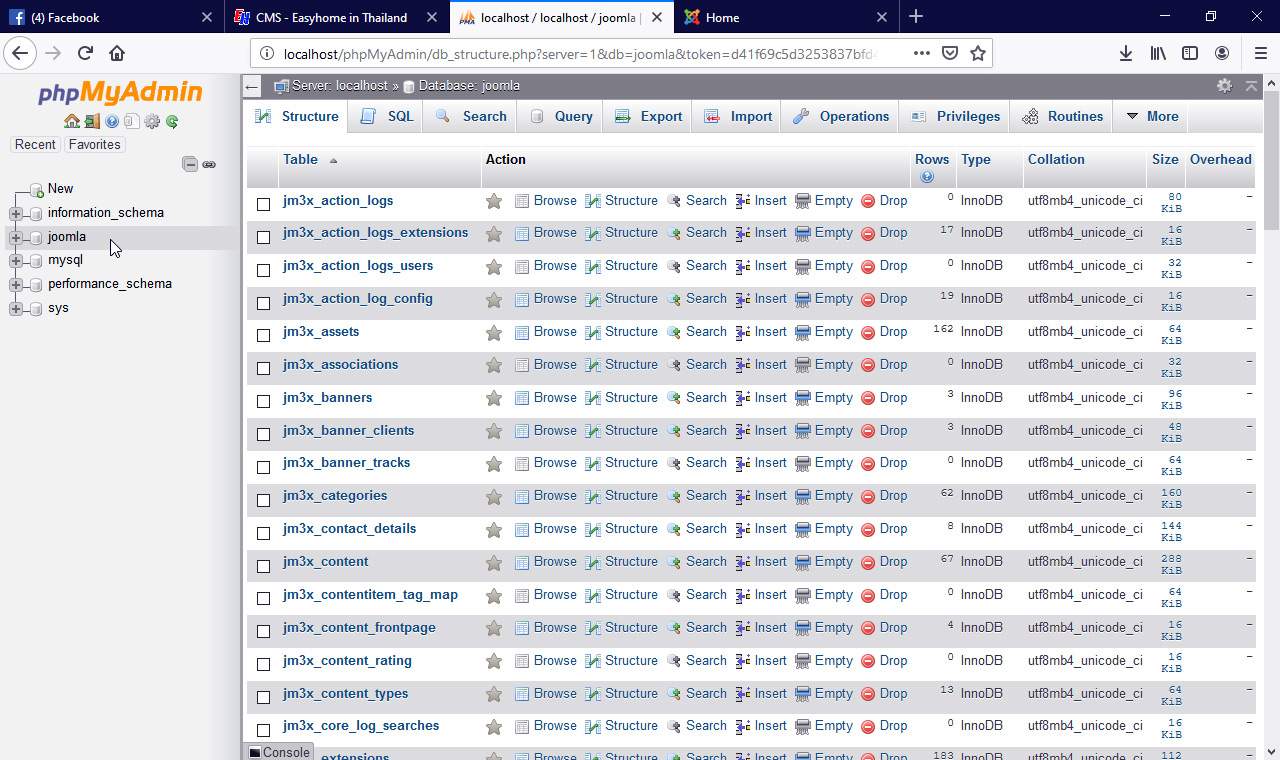The image size is (1280, 760).
Task: Log out using the exit door icon
Action: [x=92, y=121]
